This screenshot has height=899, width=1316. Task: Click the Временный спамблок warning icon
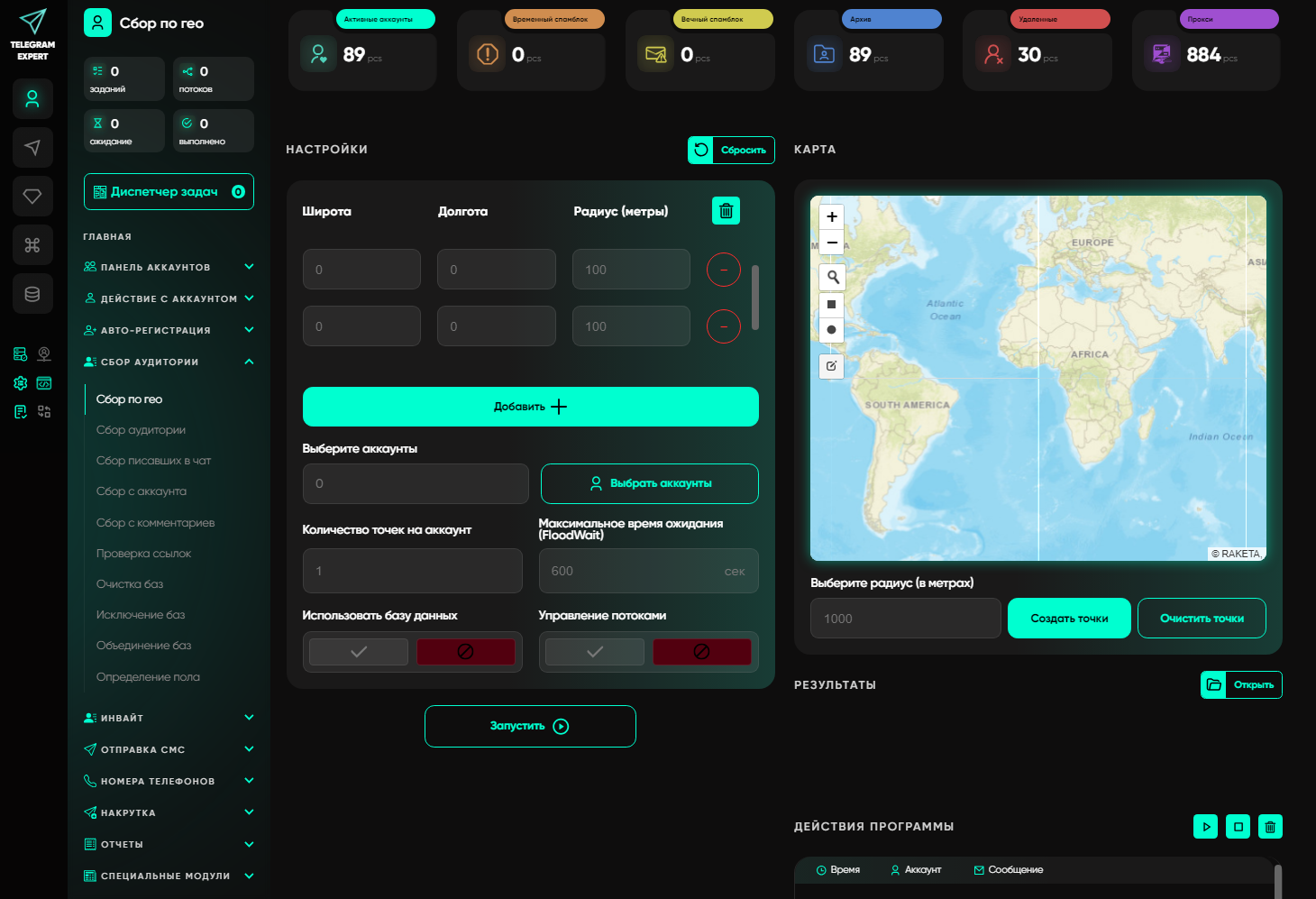[x=487, y=55]
